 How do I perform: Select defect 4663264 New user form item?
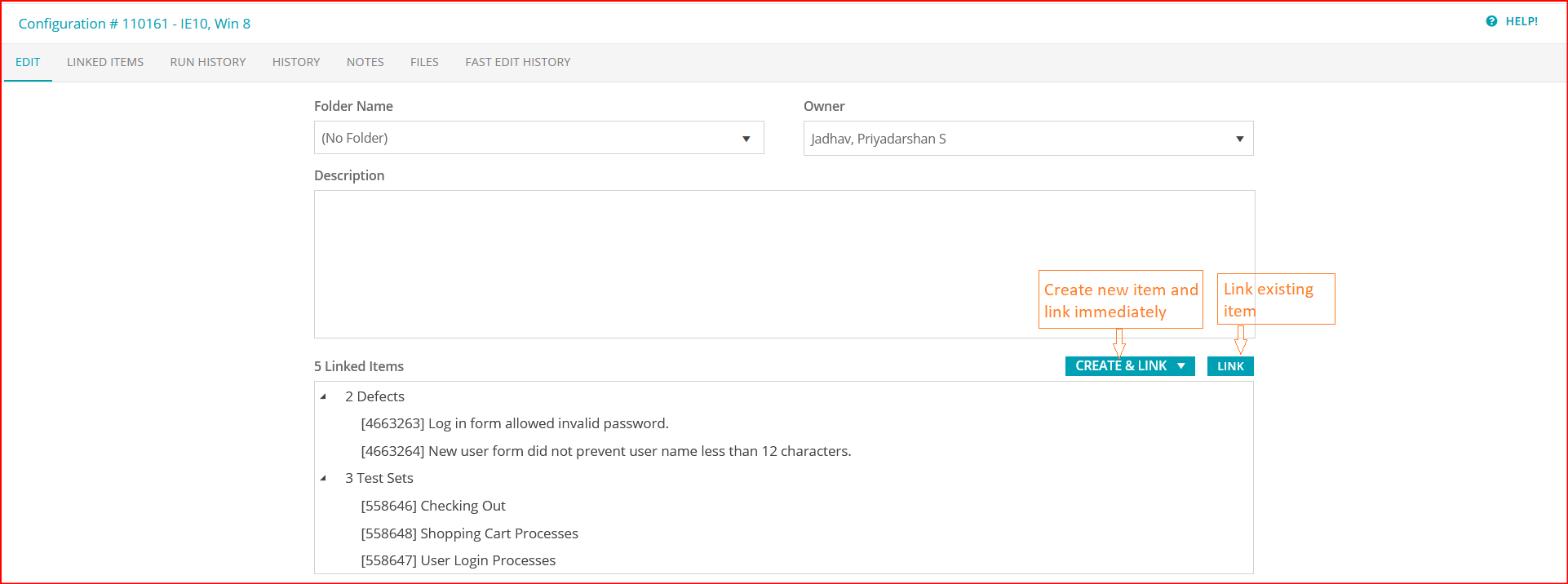click(x=606, y=451)
